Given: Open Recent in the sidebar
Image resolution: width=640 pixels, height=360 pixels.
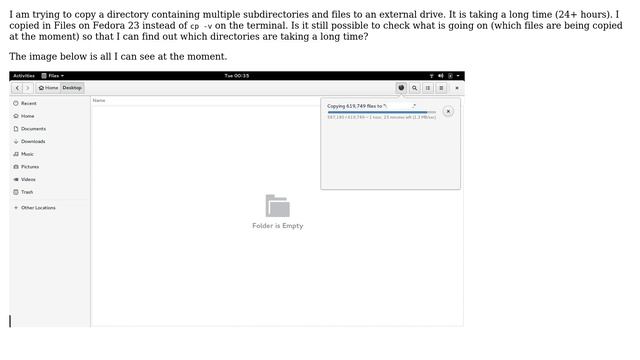Looking at the screenshot, I should click(49, 103).
